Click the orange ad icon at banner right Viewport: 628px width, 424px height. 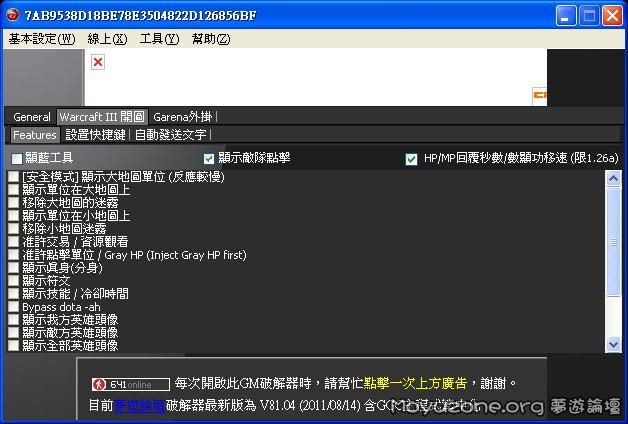[539, 95]
